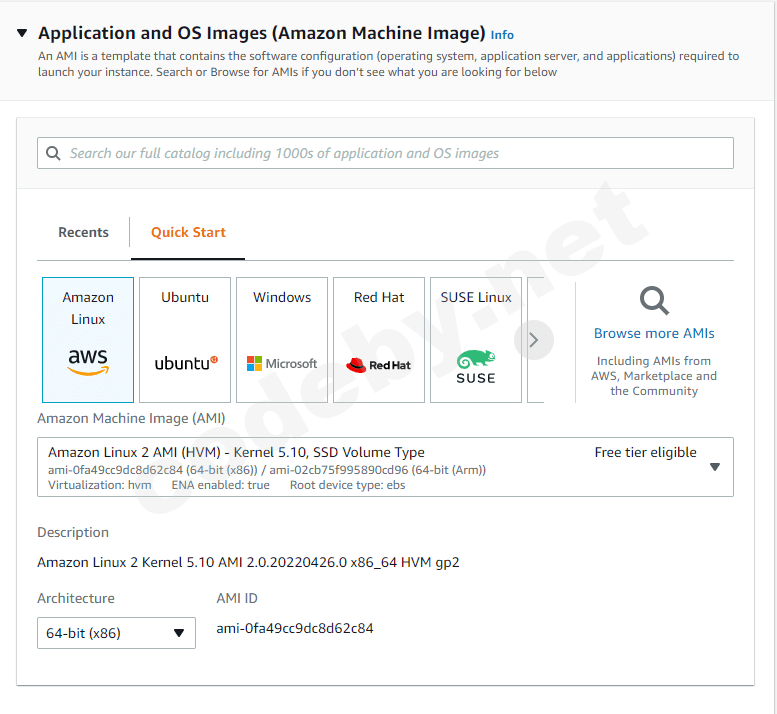Viewport: 777px width, 714px height.
Task: Click the ENA enabled: true text
Action: (x=221, y=485)
